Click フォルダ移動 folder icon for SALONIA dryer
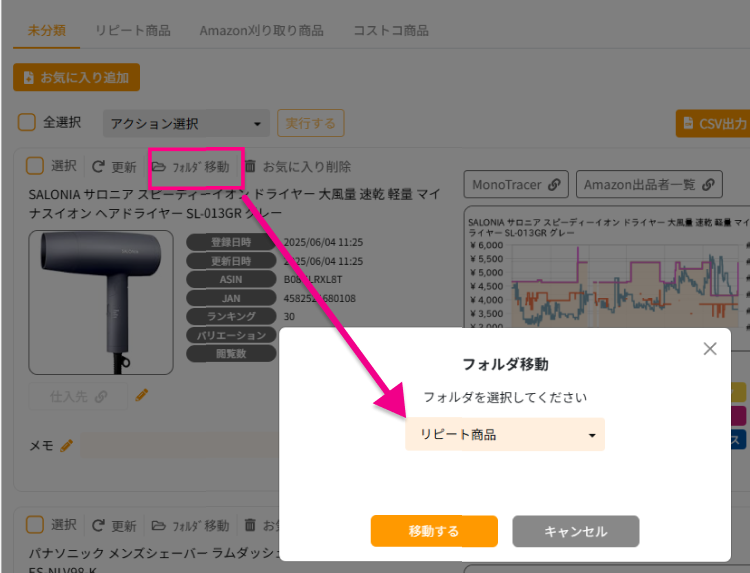This screenshot has height=573, width=750. pos(158,166)
